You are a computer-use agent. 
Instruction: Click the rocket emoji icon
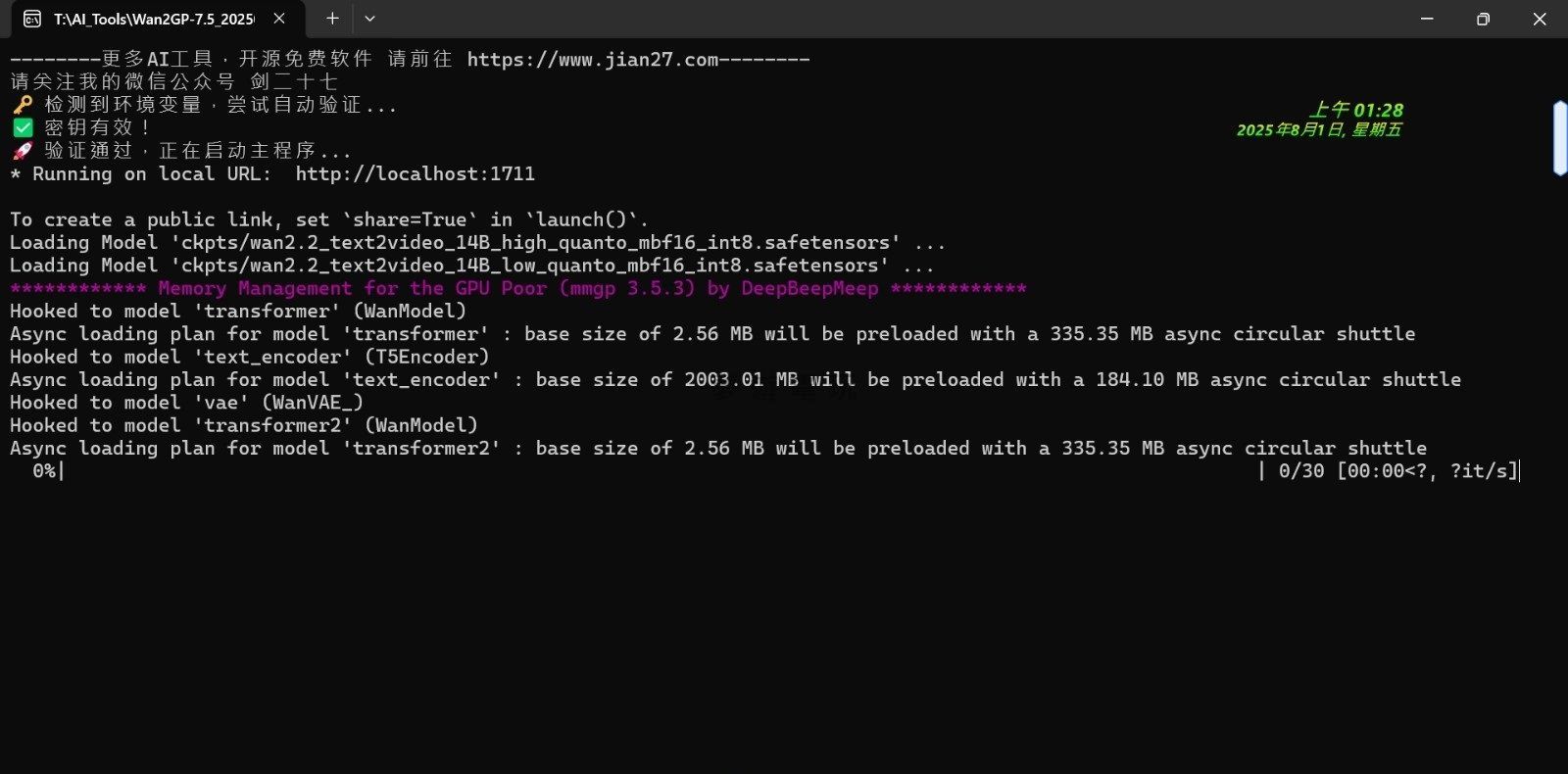click(23, 151)
